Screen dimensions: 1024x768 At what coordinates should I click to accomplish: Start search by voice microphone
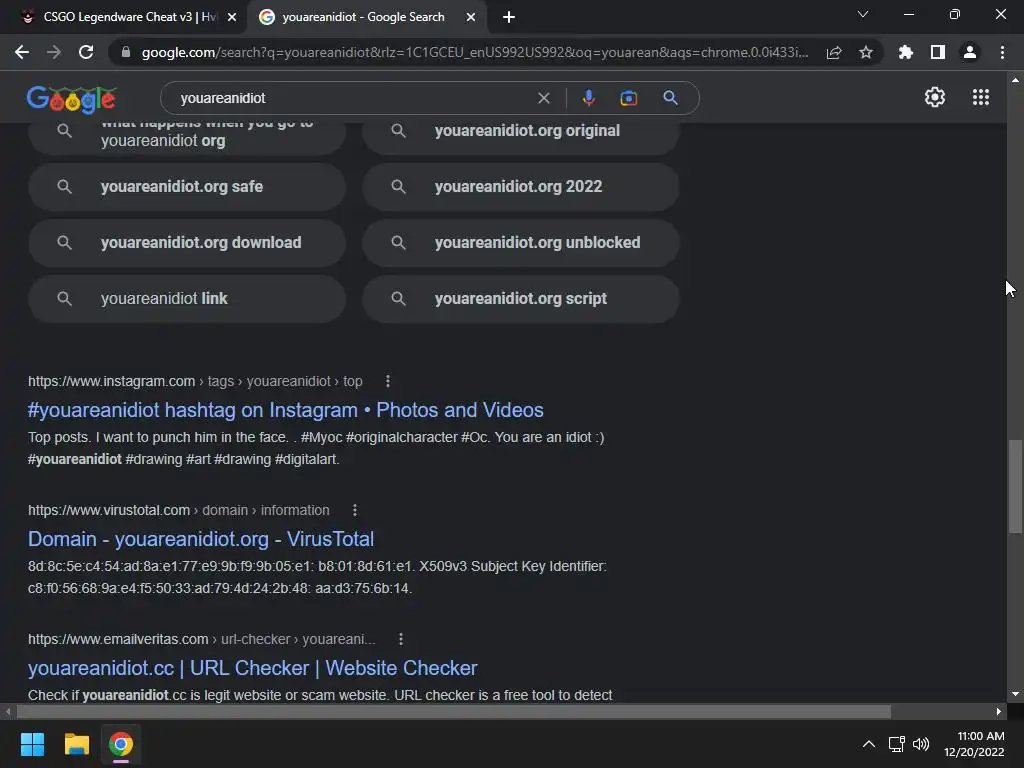click(588, 98)
